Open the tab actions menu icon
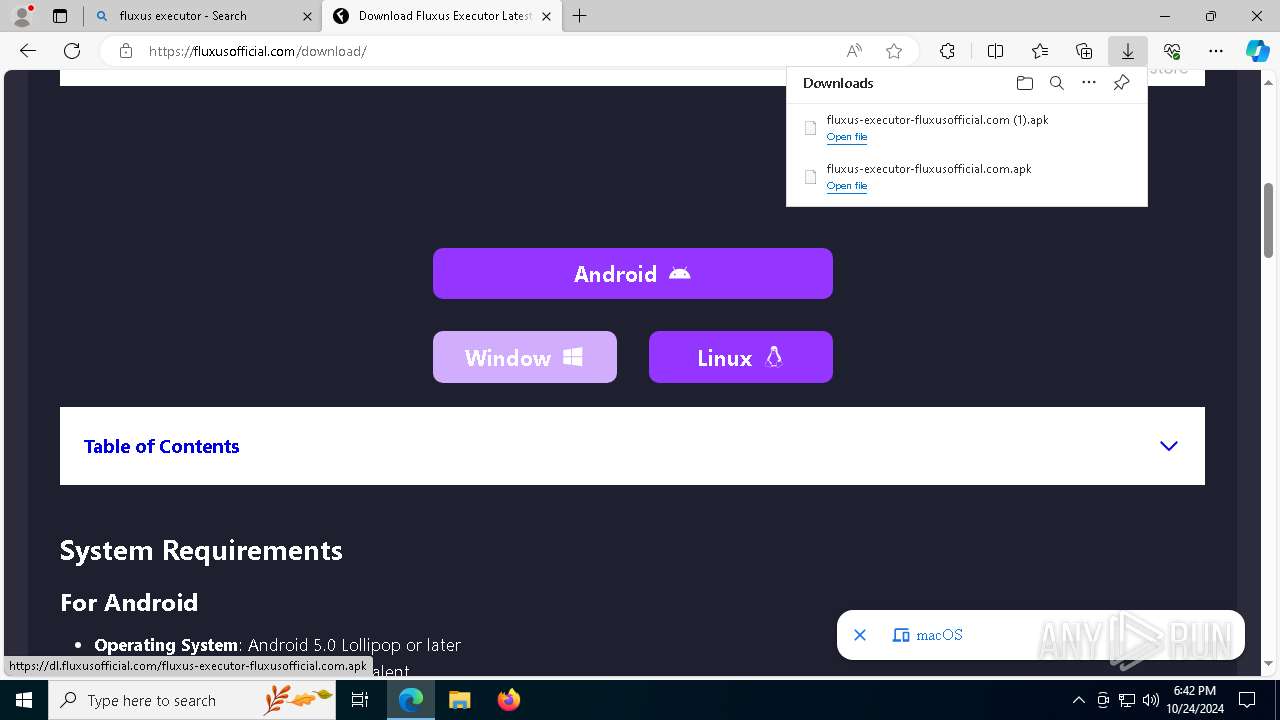 (x=60, y=16)
